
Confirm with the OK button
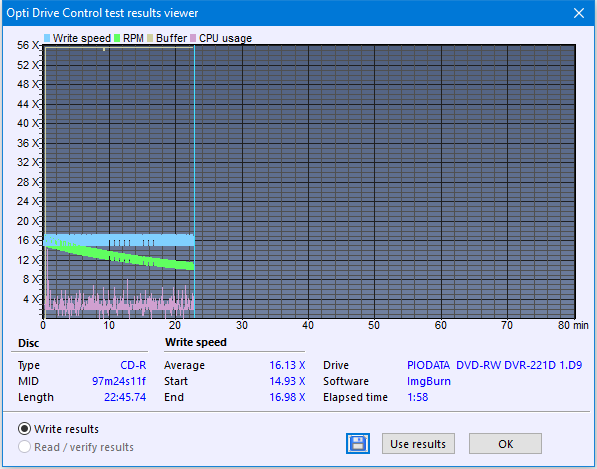click(x=505, y=443)
